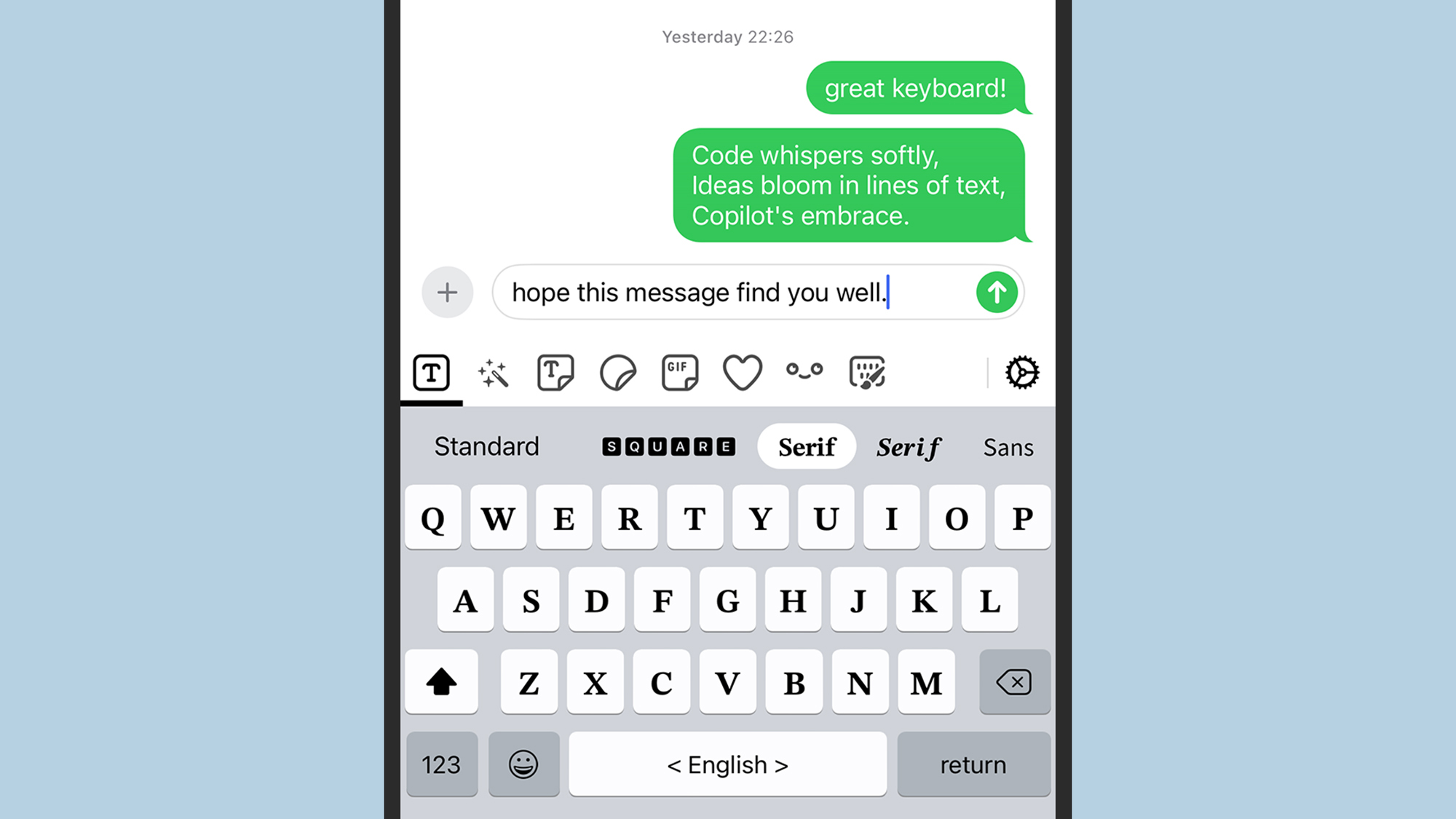
Task: Tap the Serif bold font tab
Action: click(806, 446)
